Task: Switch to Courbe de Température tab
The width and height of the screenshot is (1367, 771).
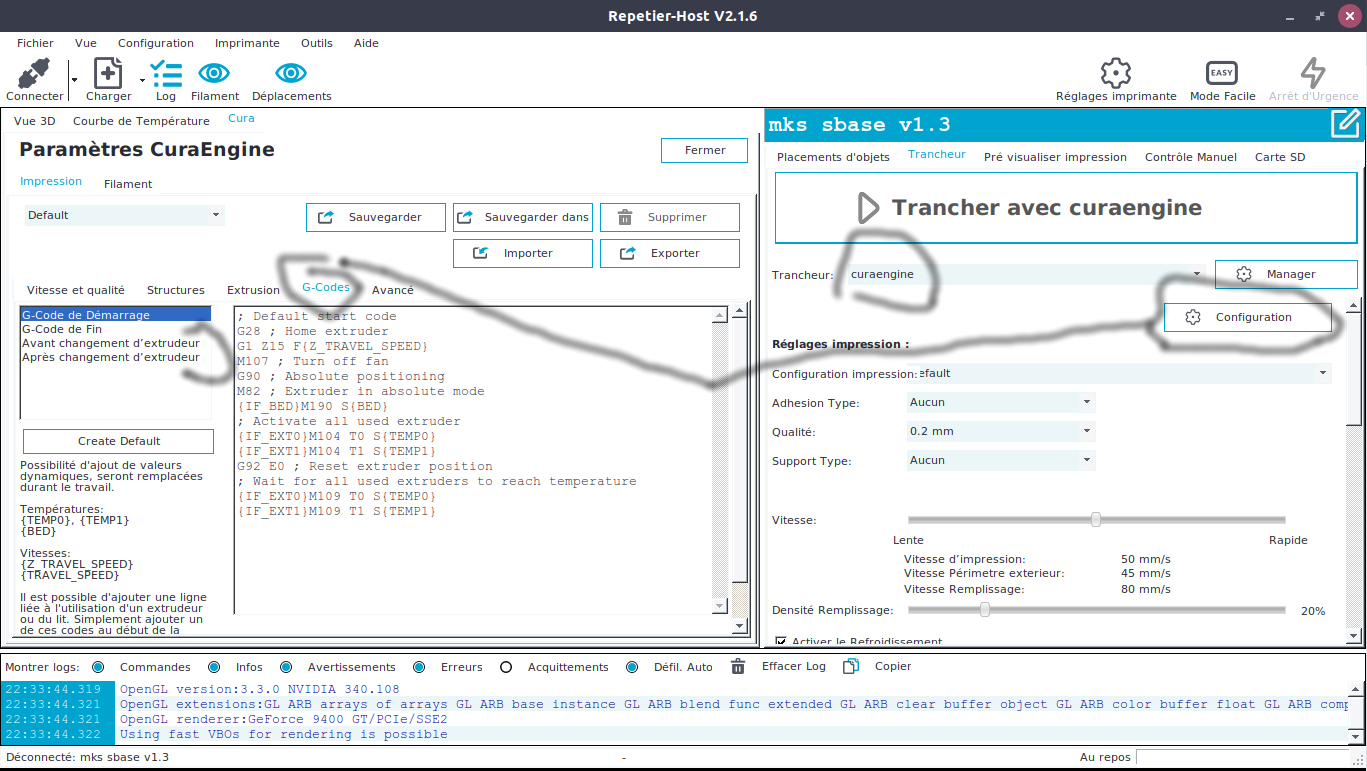Action: pyautogui.click(x=141, y=121)
